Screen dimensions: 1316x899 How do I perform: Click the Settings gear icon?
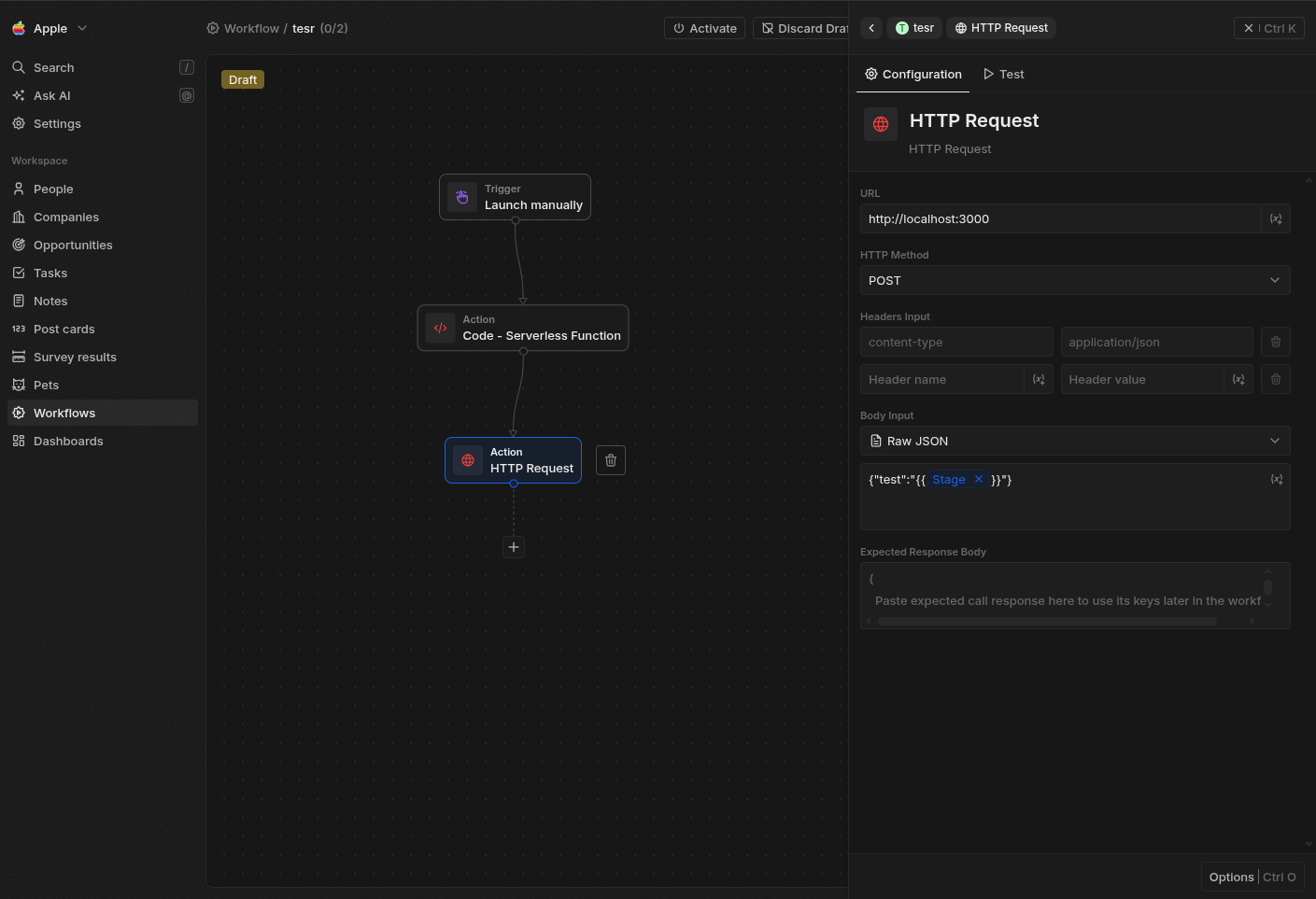click(19, 123)
